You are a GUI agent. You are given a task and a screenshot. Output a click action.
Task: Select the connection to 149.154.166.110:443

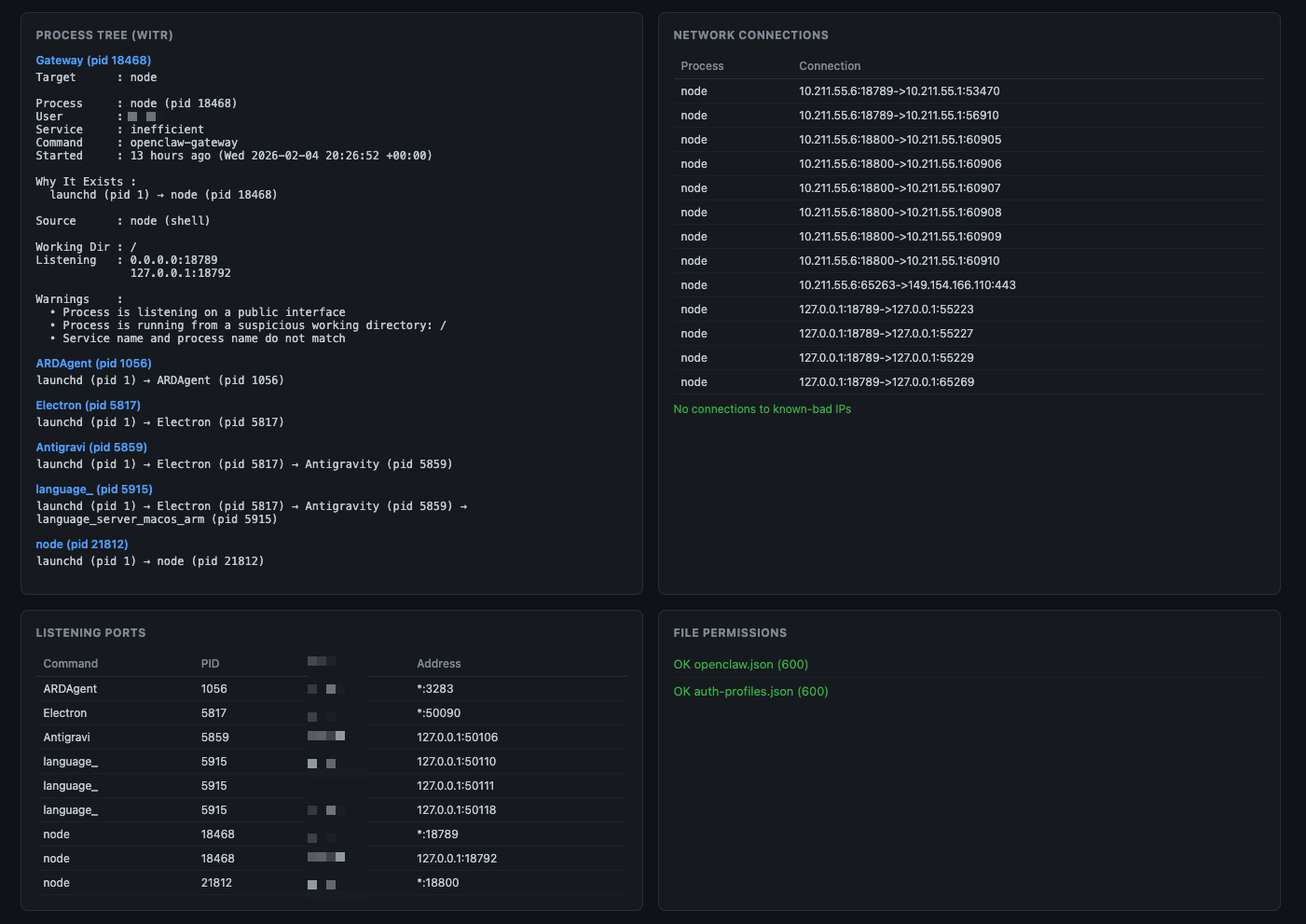(907, 285)
